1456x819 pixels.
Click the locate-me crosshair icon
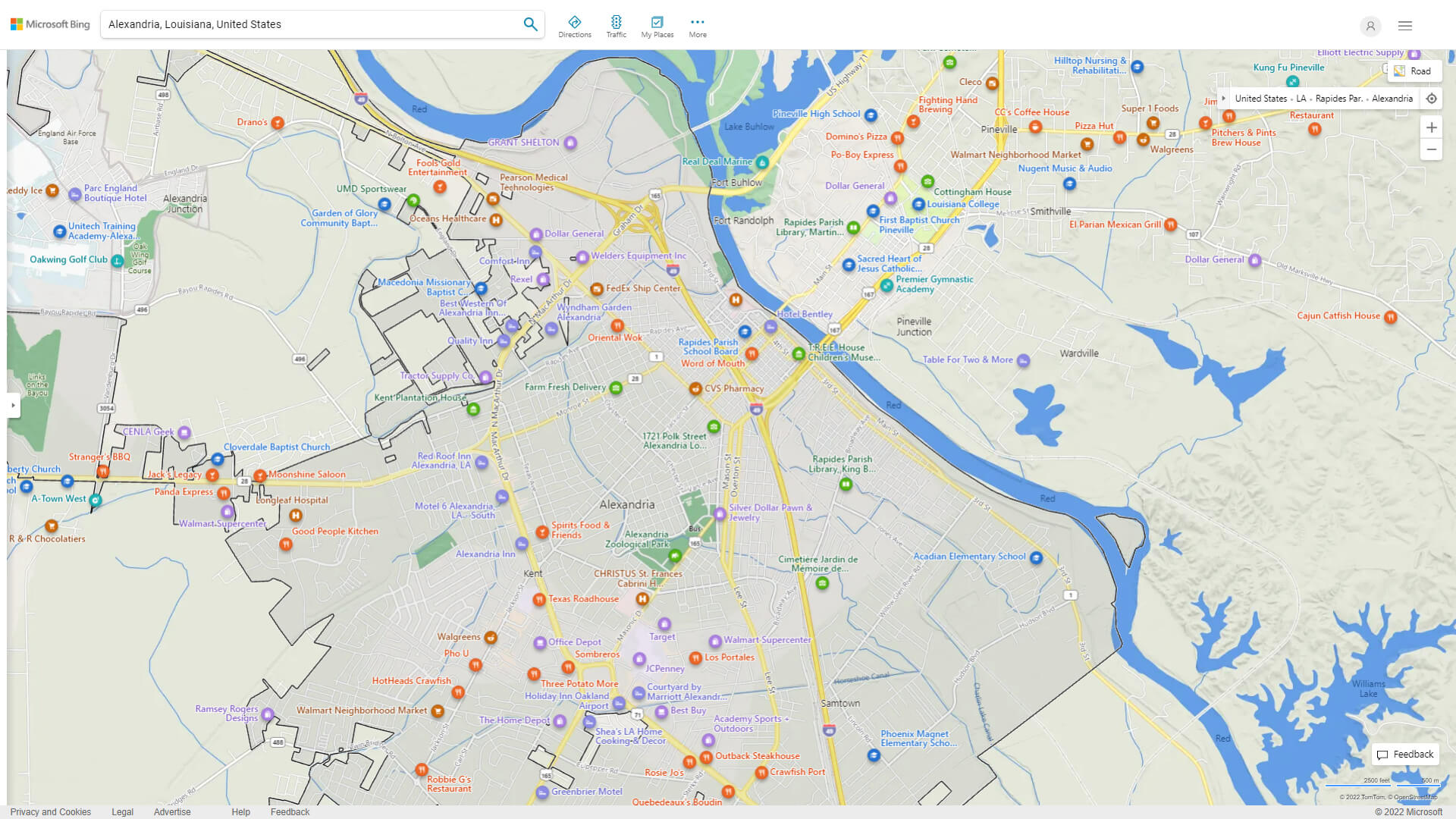[1432, 98]
